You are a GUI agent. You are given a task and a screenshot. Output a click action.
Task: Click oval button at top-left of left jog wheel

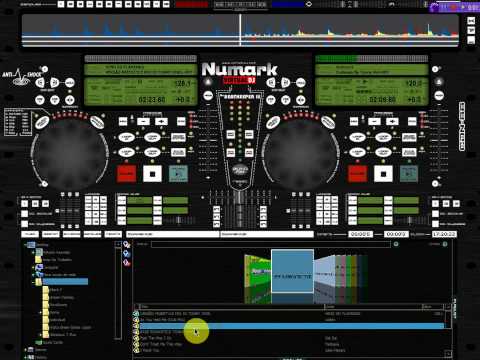coord(42,122)
